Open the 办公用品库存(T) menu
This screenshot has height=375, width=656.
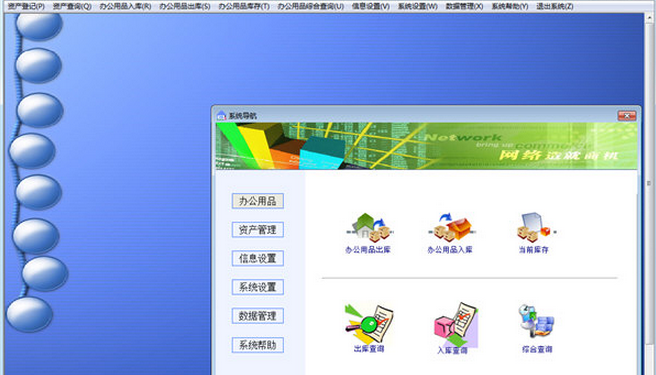[244, 6]
